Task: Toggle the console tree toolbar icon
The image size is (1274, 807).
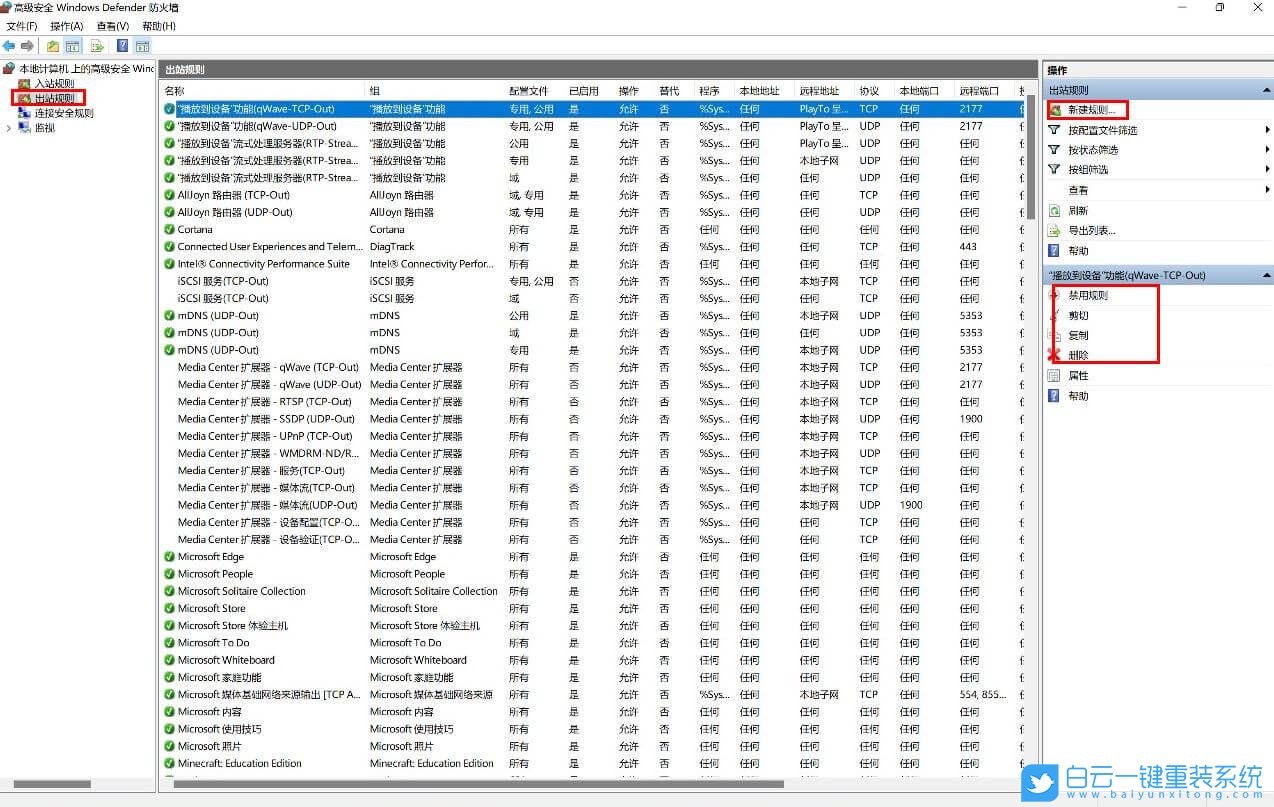Action: point(72,46)
